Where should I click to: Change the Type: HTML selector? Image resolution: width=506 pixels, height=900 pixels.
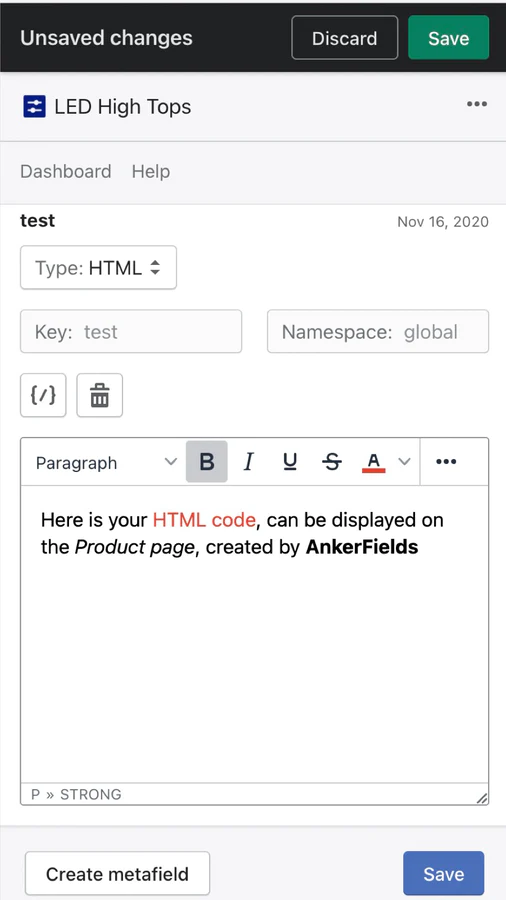[x=98, y=267]
